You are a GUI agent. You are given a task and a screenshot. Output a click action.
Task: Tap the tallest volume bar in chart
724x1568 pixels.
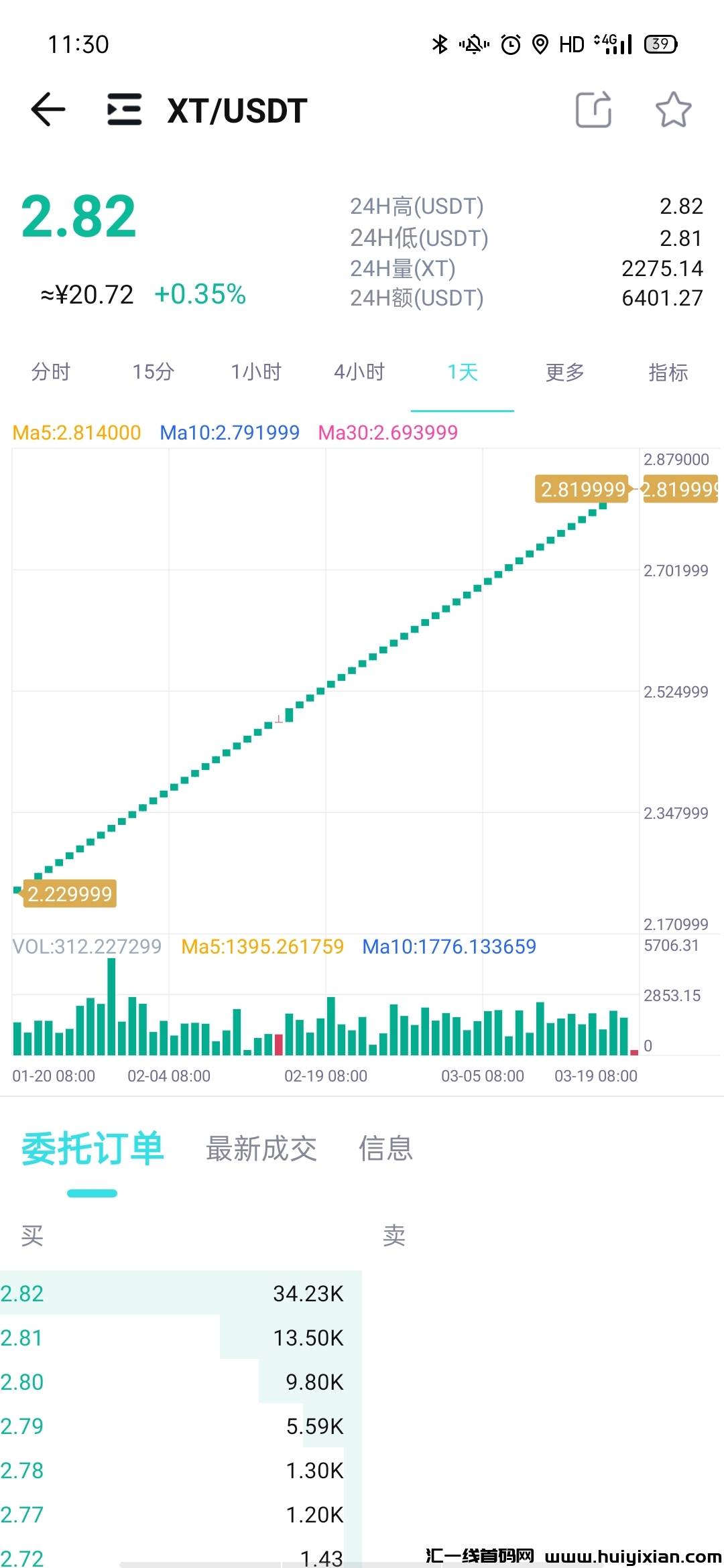tap(111, 1006)
